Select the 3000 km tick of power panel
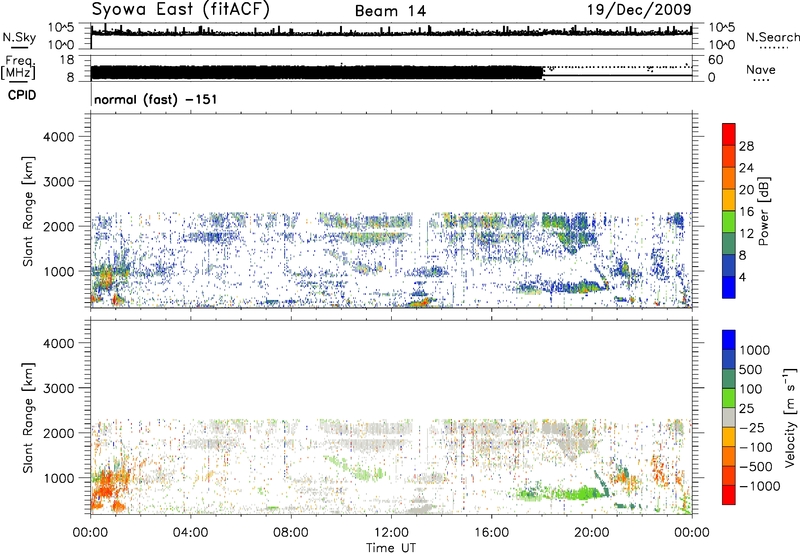 pyautogui.click(x=58, y=182)
